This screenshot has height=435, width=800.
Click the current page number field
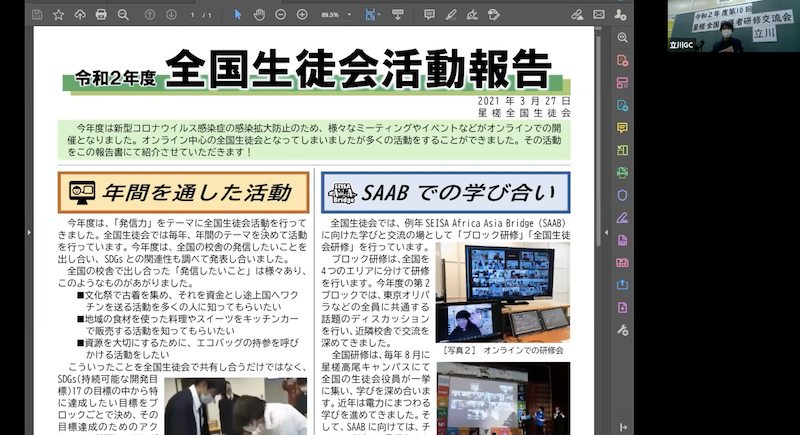click(x=192, y=15)
